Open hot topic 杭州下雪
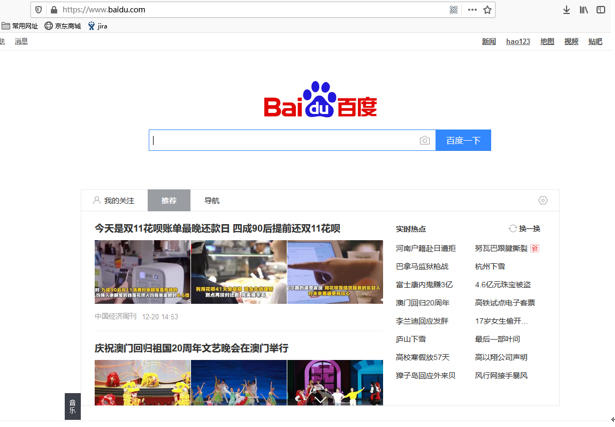Viewport: 615px width, 427px height. tap(490, 266)
